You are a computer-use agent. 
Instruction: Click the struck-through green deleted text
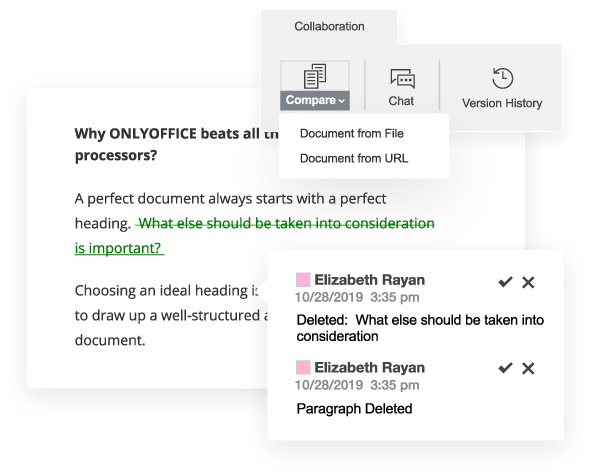[x=287, y=223]
